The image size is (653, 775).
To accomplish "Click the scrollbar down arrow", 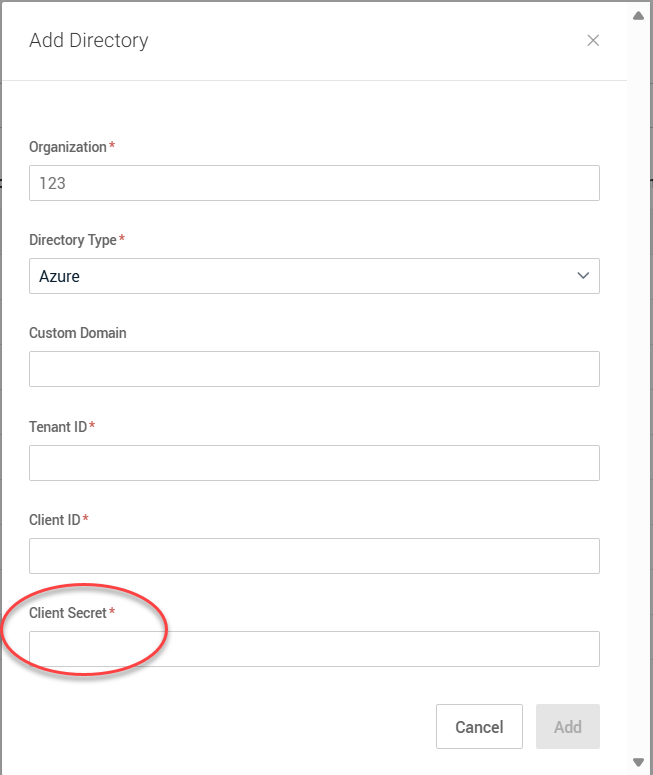I will click(x=639, y=762).
